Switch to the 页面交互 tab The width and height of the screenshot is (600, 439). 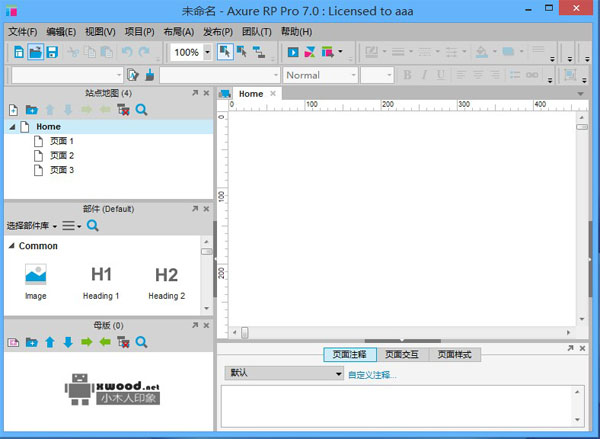tap(402, 354)
